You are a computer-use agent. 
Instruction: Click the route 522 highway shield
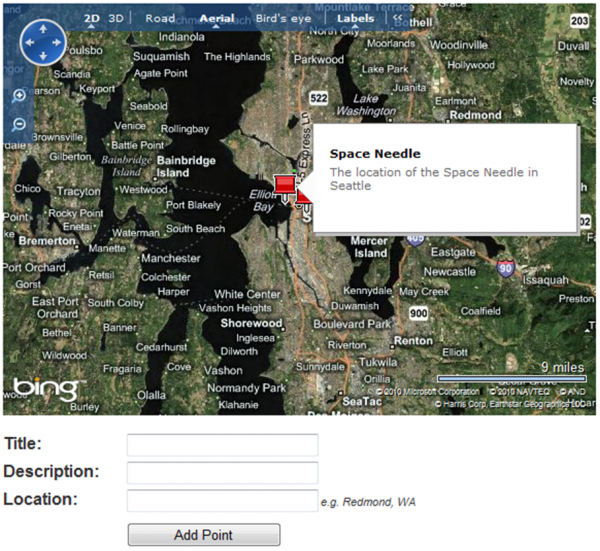click(x=319, y=98)
